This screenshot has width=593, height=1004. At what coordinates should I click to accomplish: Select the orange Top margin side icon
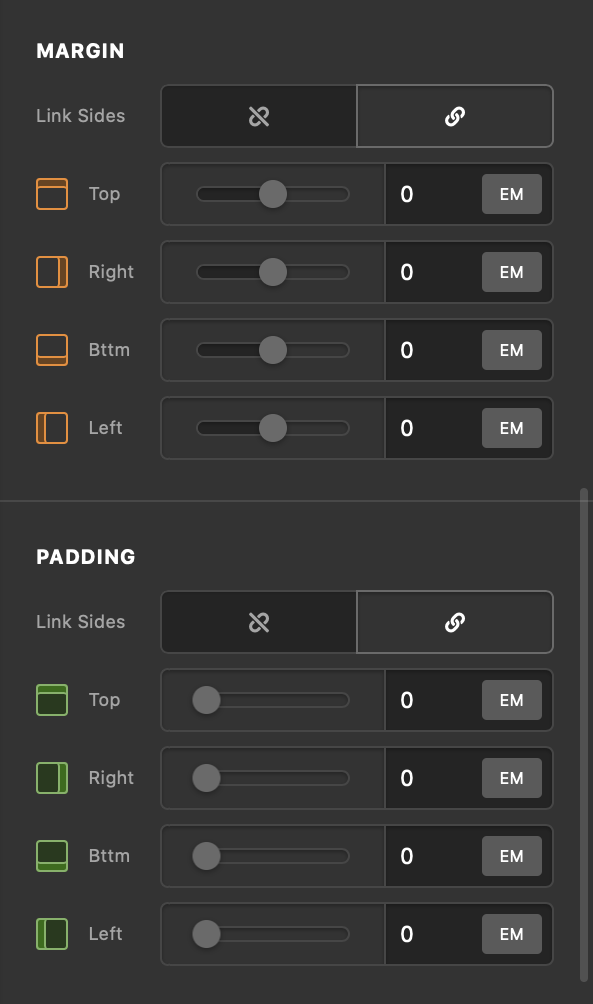point(51,194)
